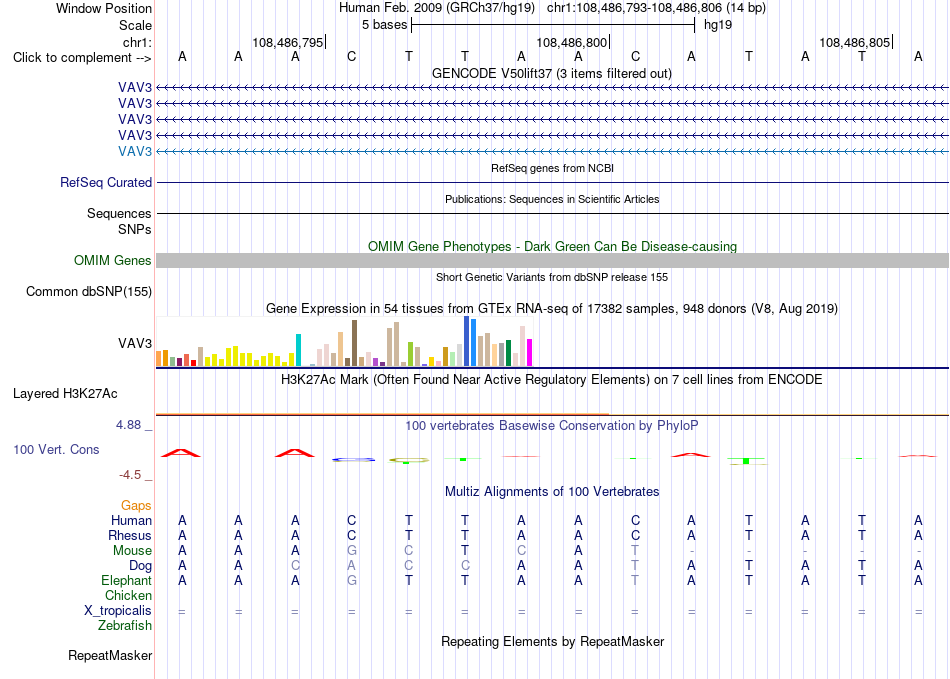Select the Mouse species label

click(132, 551)
